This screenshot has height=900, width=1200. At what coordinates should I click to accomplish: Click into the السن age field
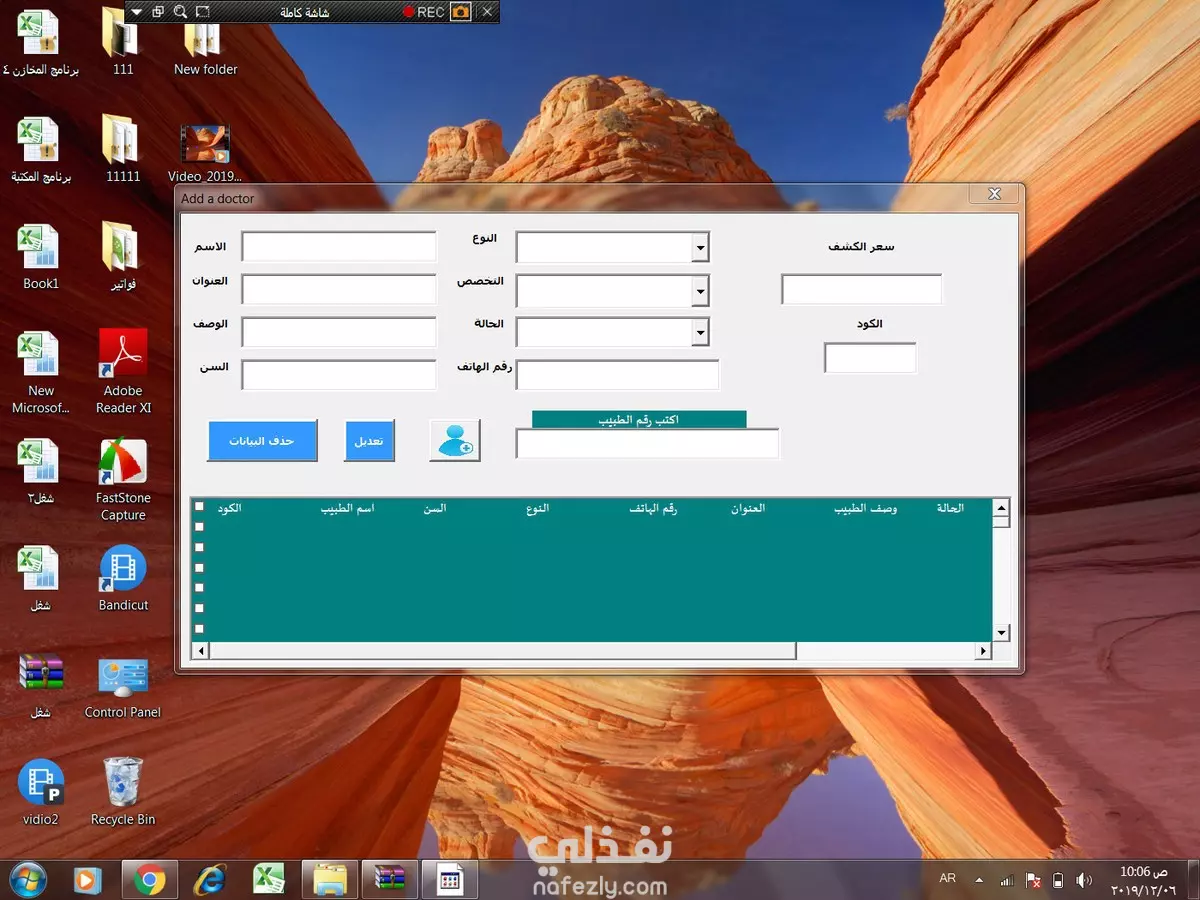(x=339, y=375)
